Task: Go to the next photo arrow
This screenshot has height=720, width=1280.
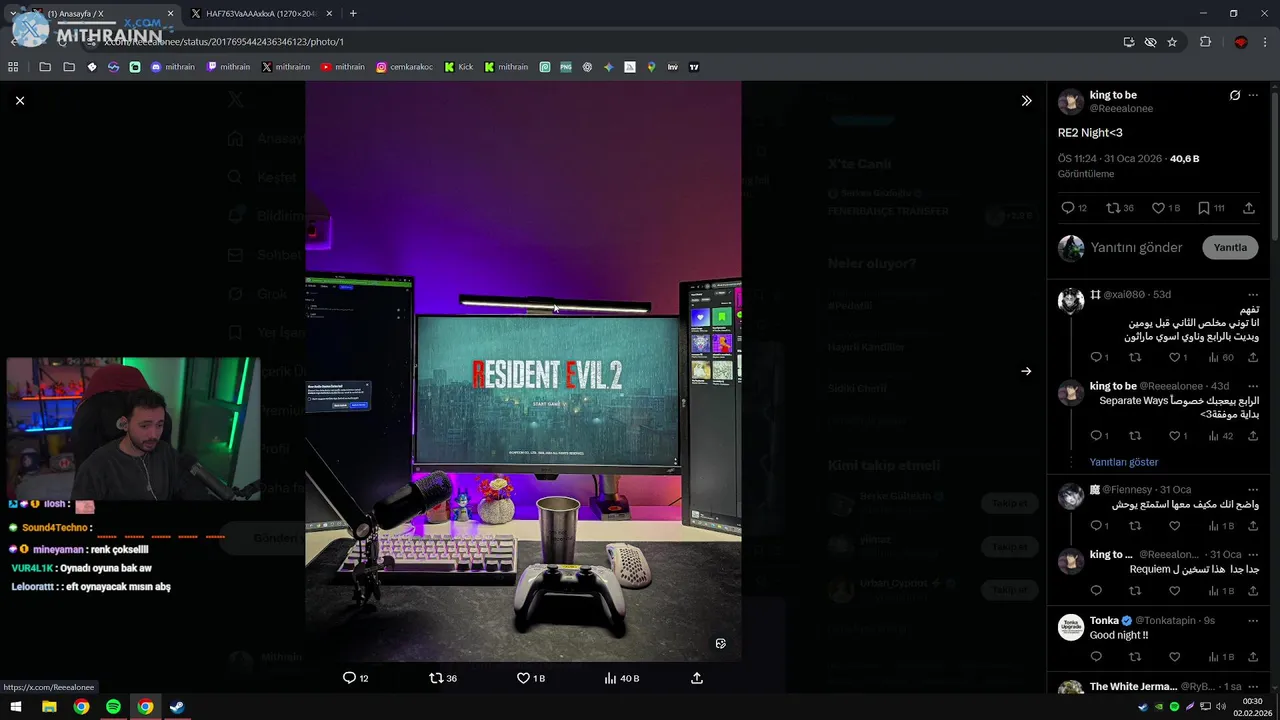Action: [x=1026, y=371]
